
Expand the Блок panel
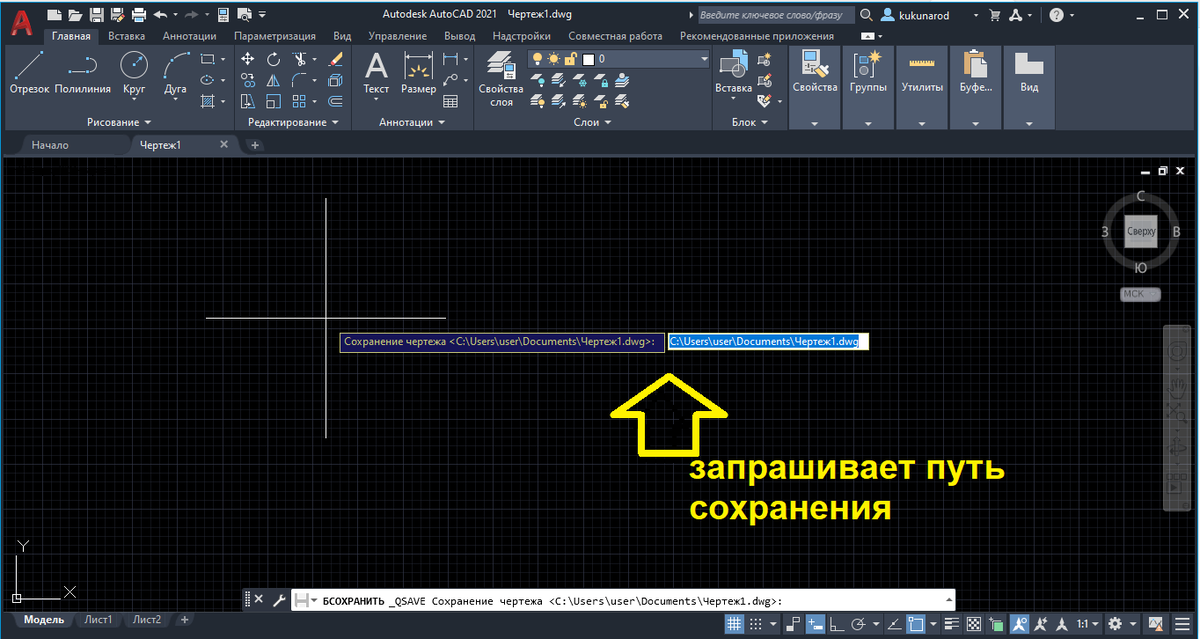click(x=749, y=122)
